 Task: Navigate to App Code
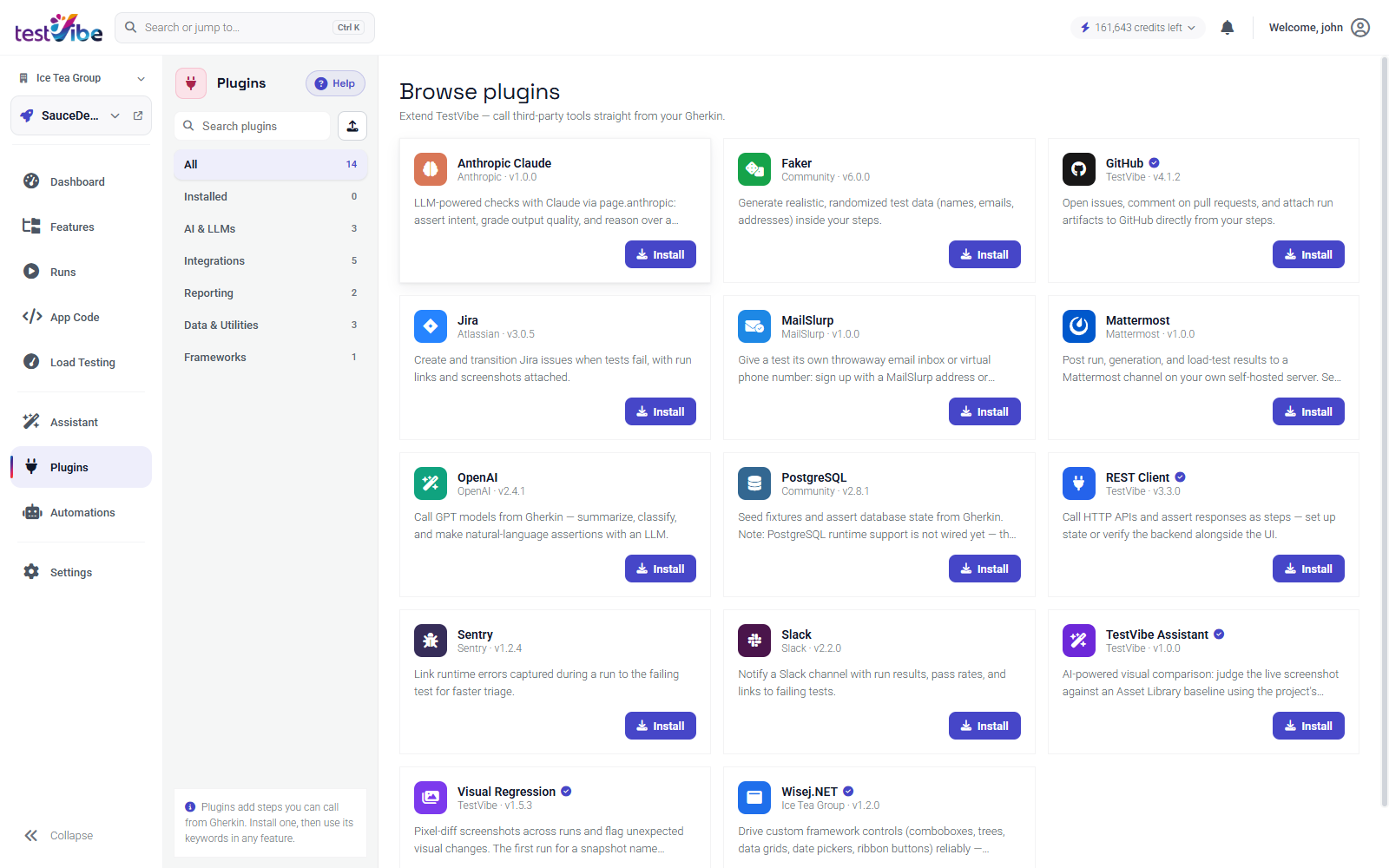click(x=81, y=317)
